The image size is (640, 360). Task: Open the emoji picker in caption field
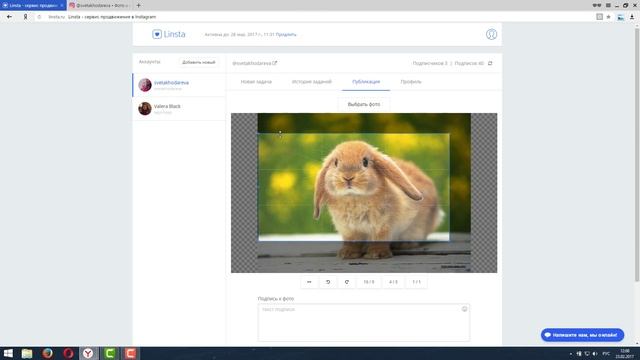click(x=464, y=309)
